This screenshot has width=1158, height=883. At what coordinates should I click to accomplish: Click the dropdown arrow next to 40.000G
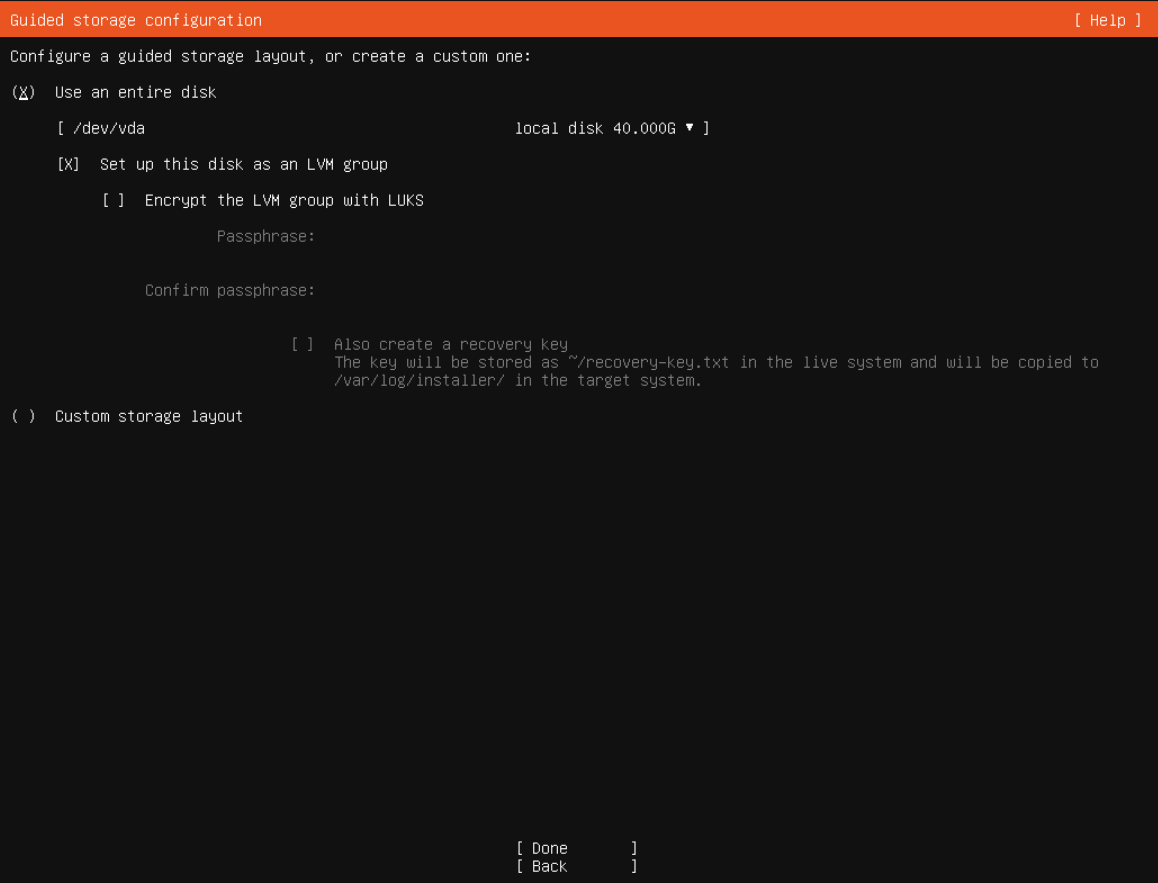click(x=689, y=128)
